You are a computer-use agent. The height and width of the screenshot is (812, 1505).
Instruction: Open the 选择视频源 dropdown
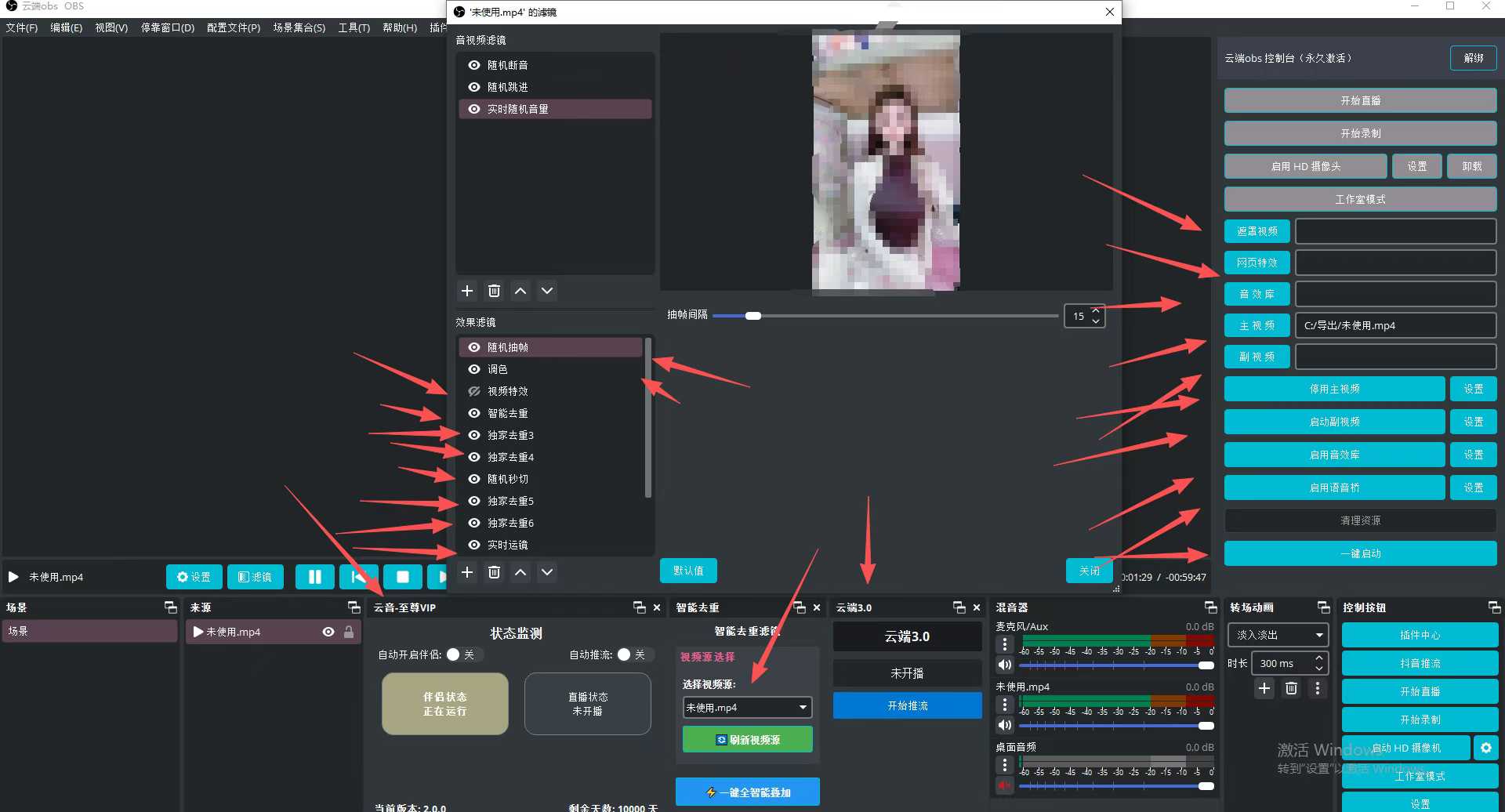pyautogui.click(x=746, y=707)
